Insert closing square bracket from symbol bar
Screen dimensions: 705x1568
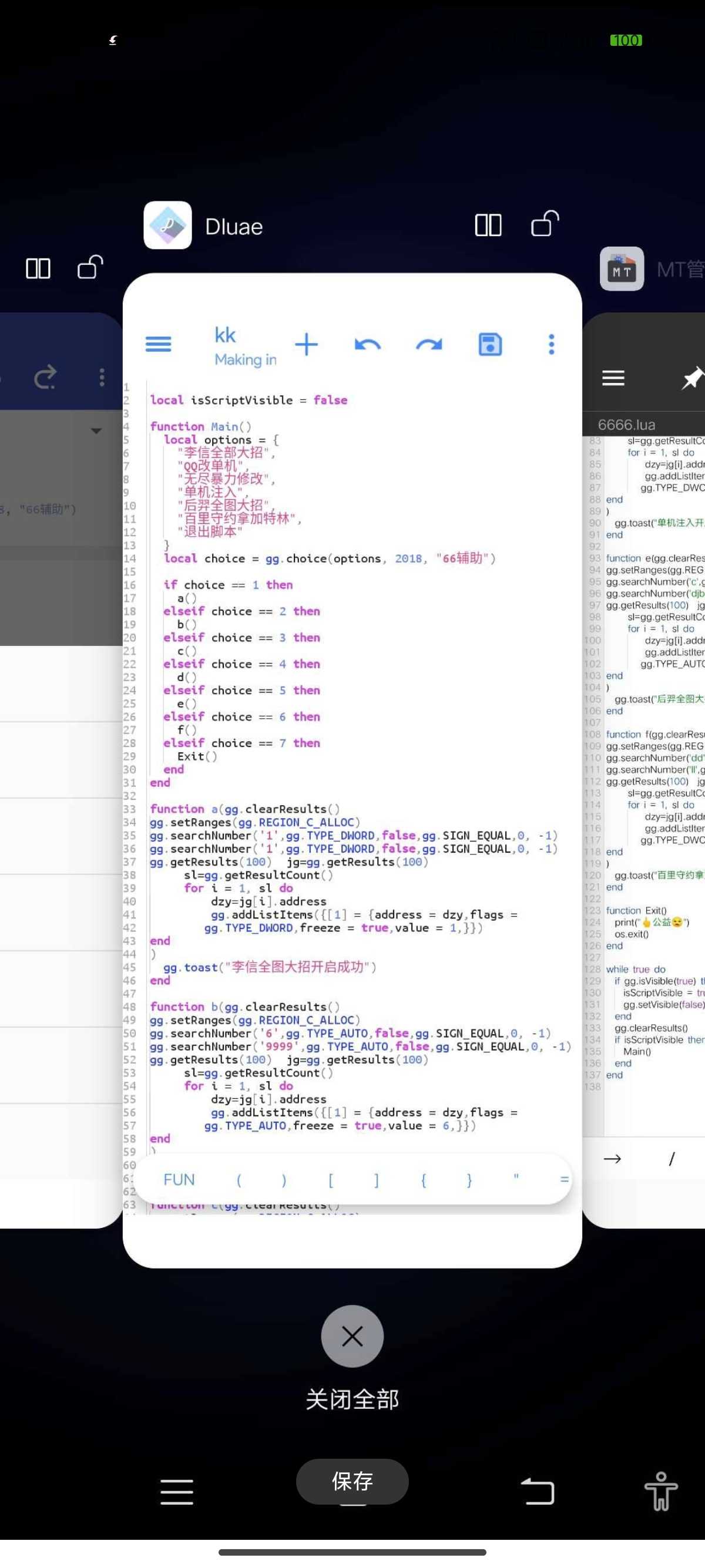(376, 1180)
